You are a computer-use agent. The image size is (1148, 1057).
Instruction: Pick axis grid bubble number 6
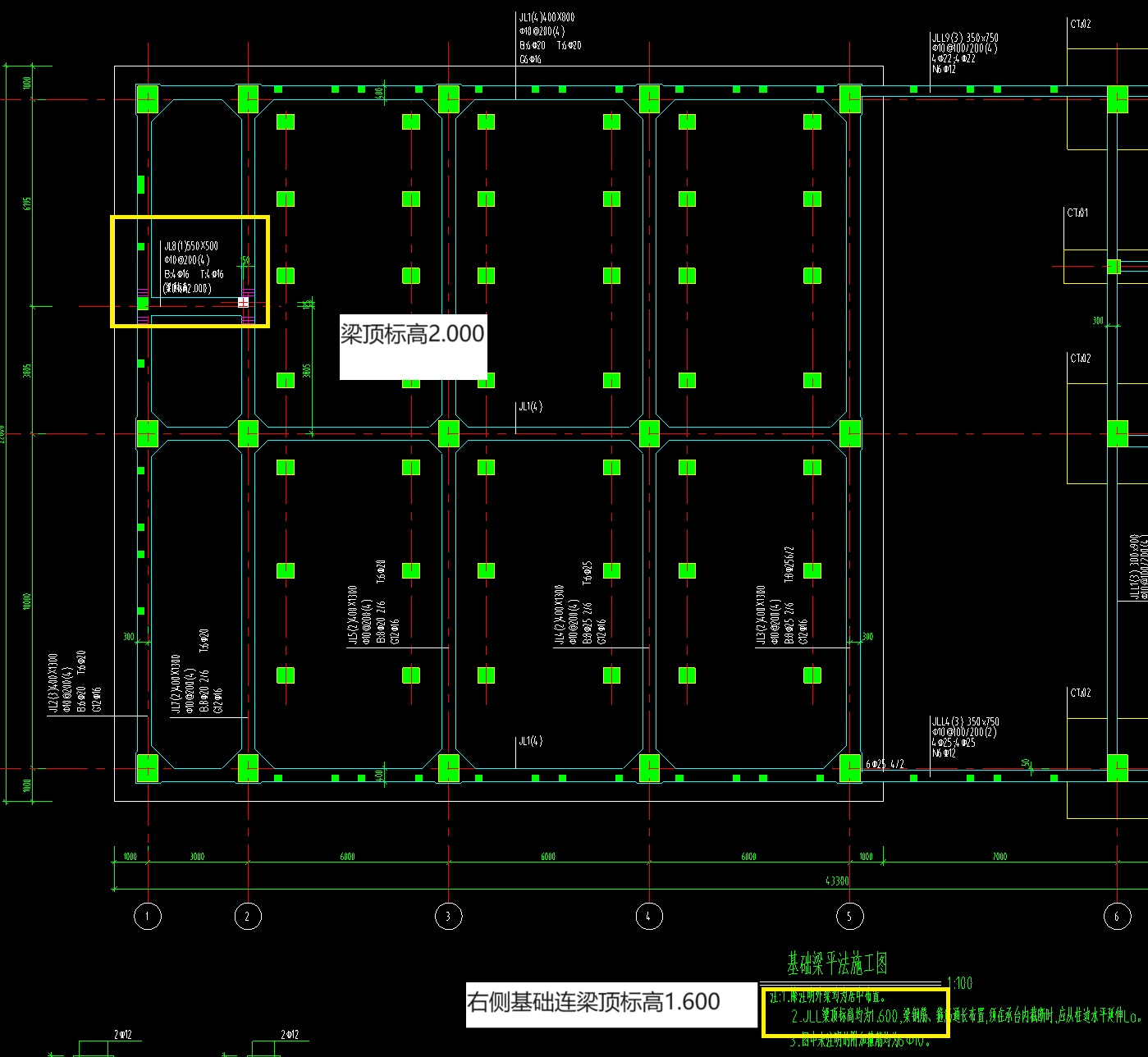(x=1117, y=916)
